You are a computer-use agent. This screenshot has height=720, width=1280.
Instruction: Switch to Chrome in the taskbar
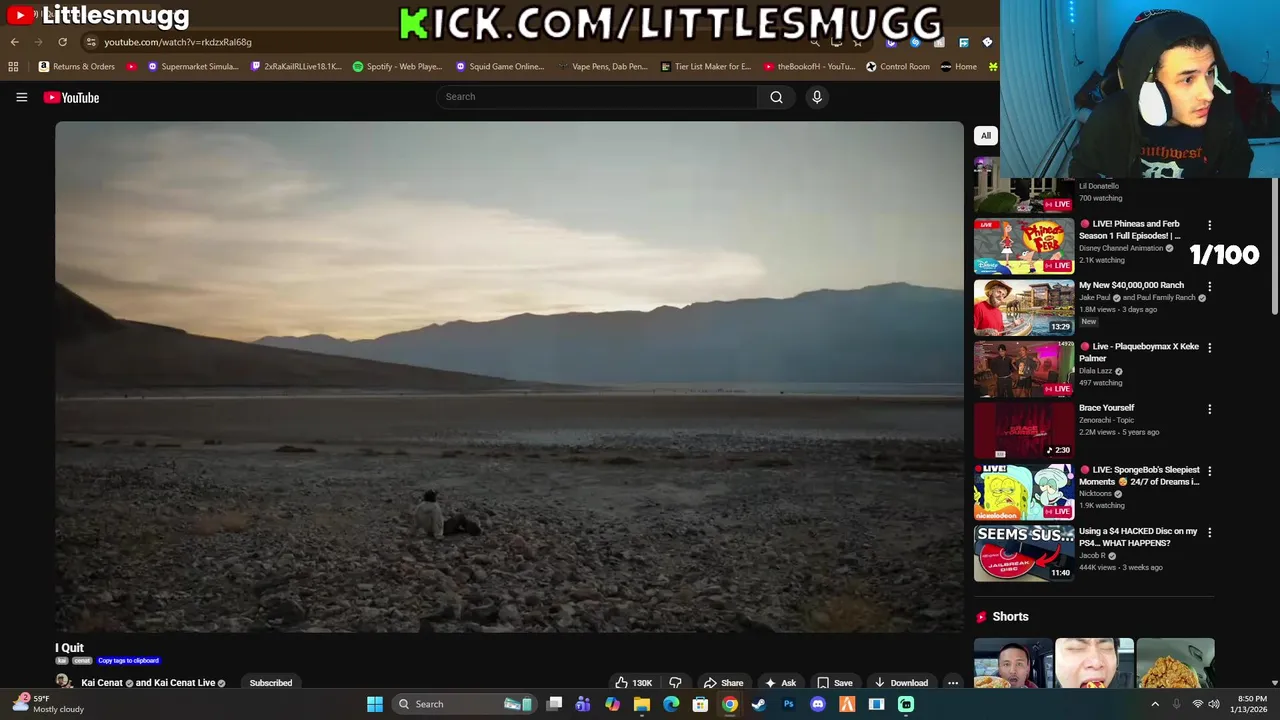730,704
